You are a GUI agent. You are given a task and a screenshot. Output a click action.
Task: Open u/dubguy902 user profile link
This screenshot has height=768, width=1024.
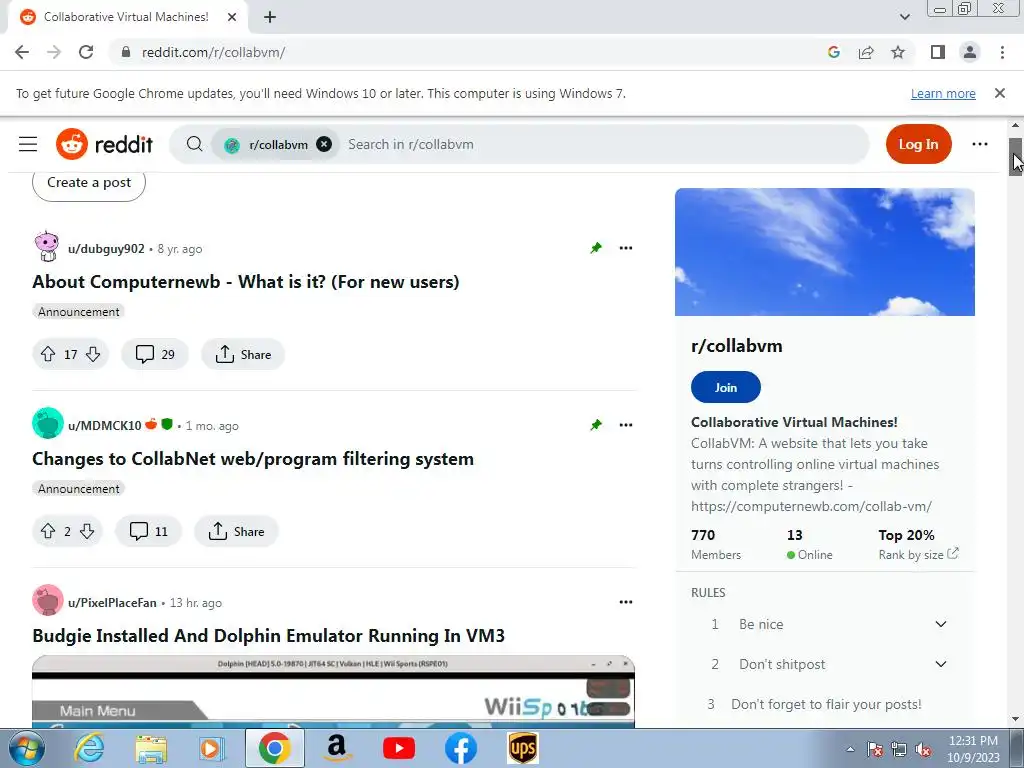tap(106, 249)
